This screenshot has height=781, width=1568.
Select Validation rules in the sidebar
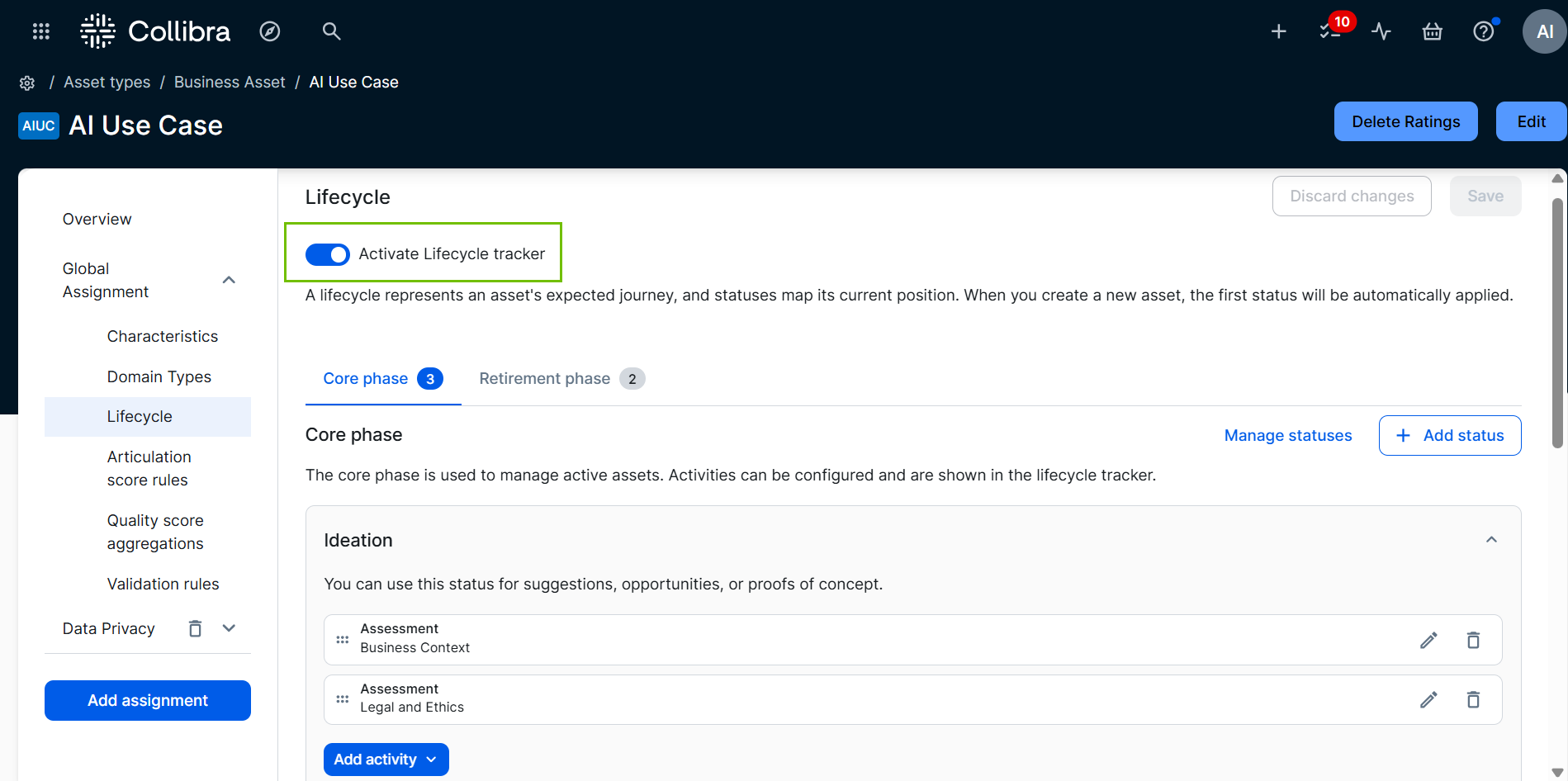pyautogui.click(x=163, y=585)
